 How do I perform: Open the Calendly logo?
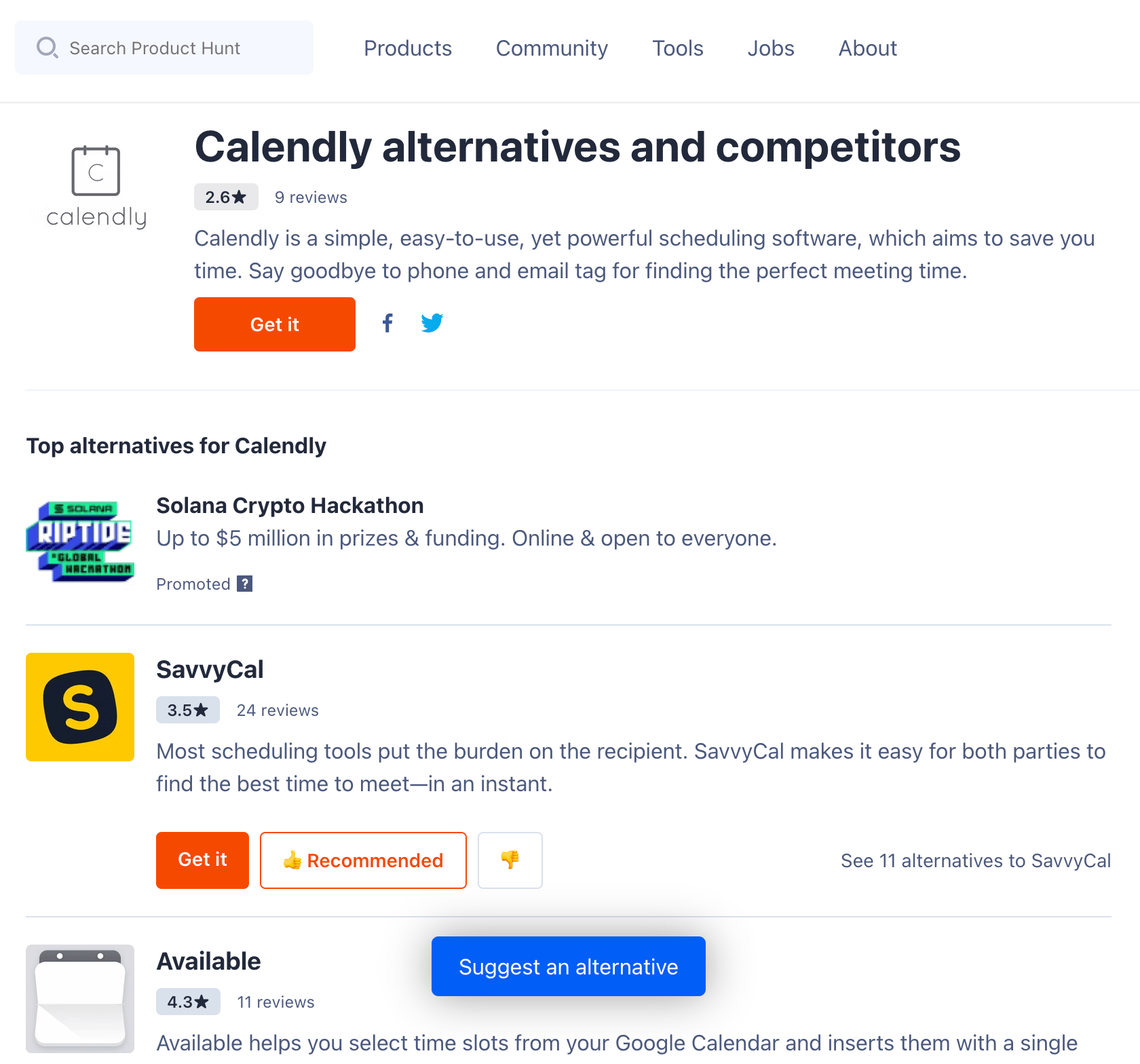pyautogui.click(x=96, y=187)
